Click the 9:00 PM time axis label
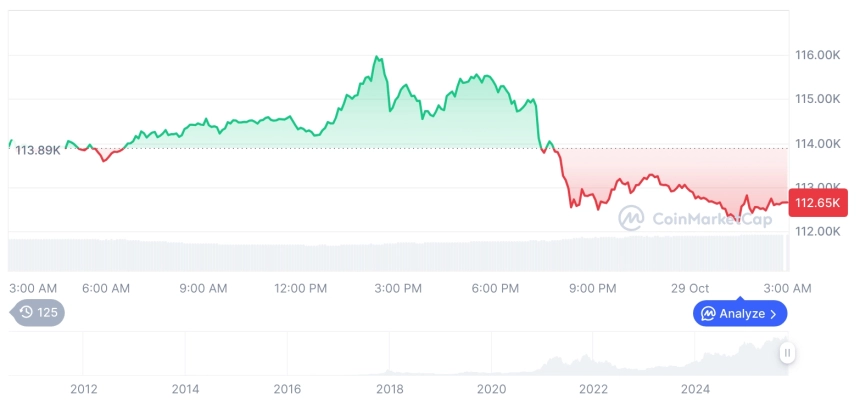 592,288
